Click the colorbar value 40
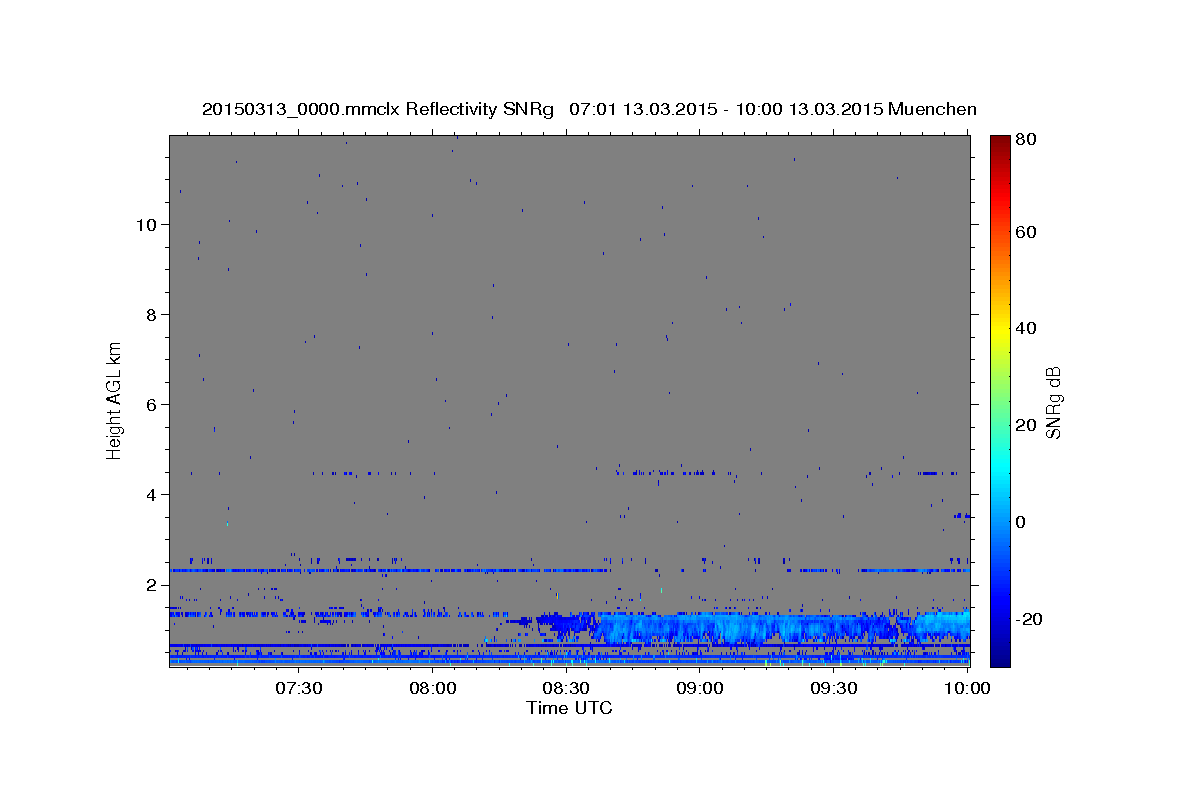This screenshot has height=800, width=1200. tap(1025, 328)
